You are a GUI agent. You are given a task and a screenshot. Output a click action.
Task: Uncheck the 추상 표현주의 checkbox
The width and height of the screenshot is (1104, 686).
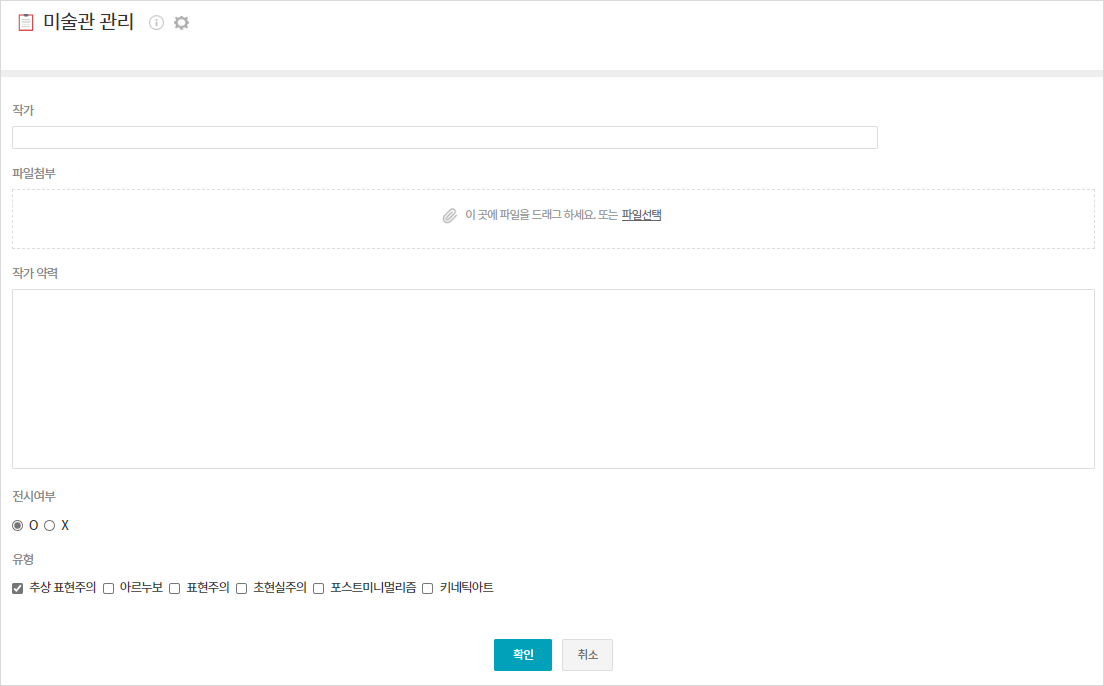pos(18,588)
